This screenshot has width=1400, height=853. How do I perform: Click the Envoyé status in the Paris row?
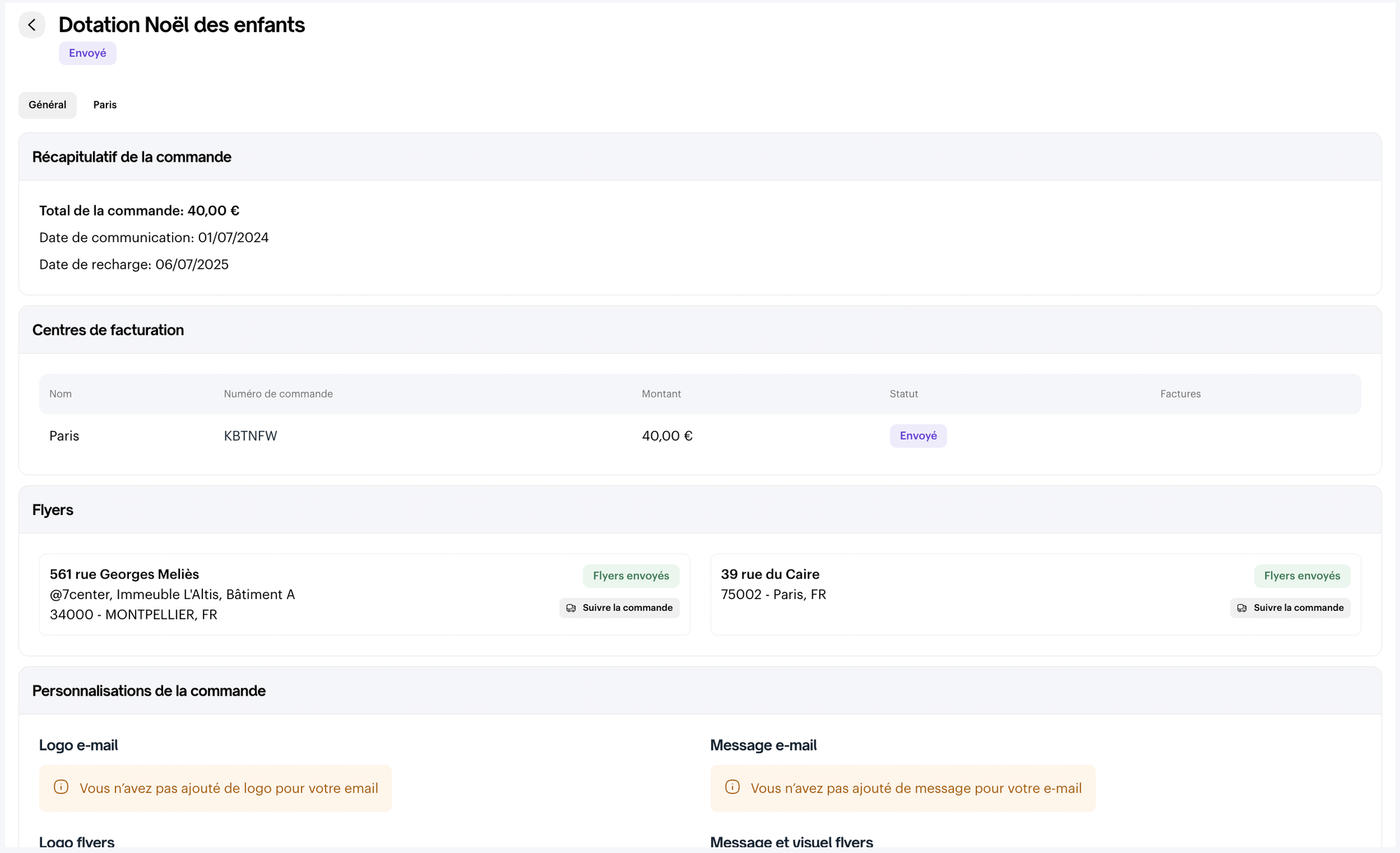918,436
